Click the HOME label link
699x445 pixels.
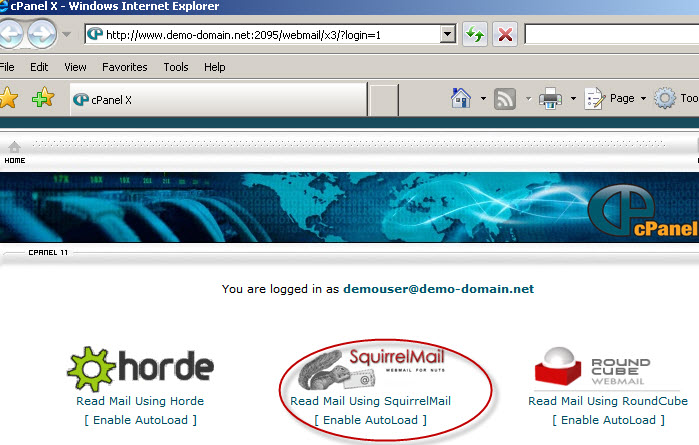click(x=15, y=161)
